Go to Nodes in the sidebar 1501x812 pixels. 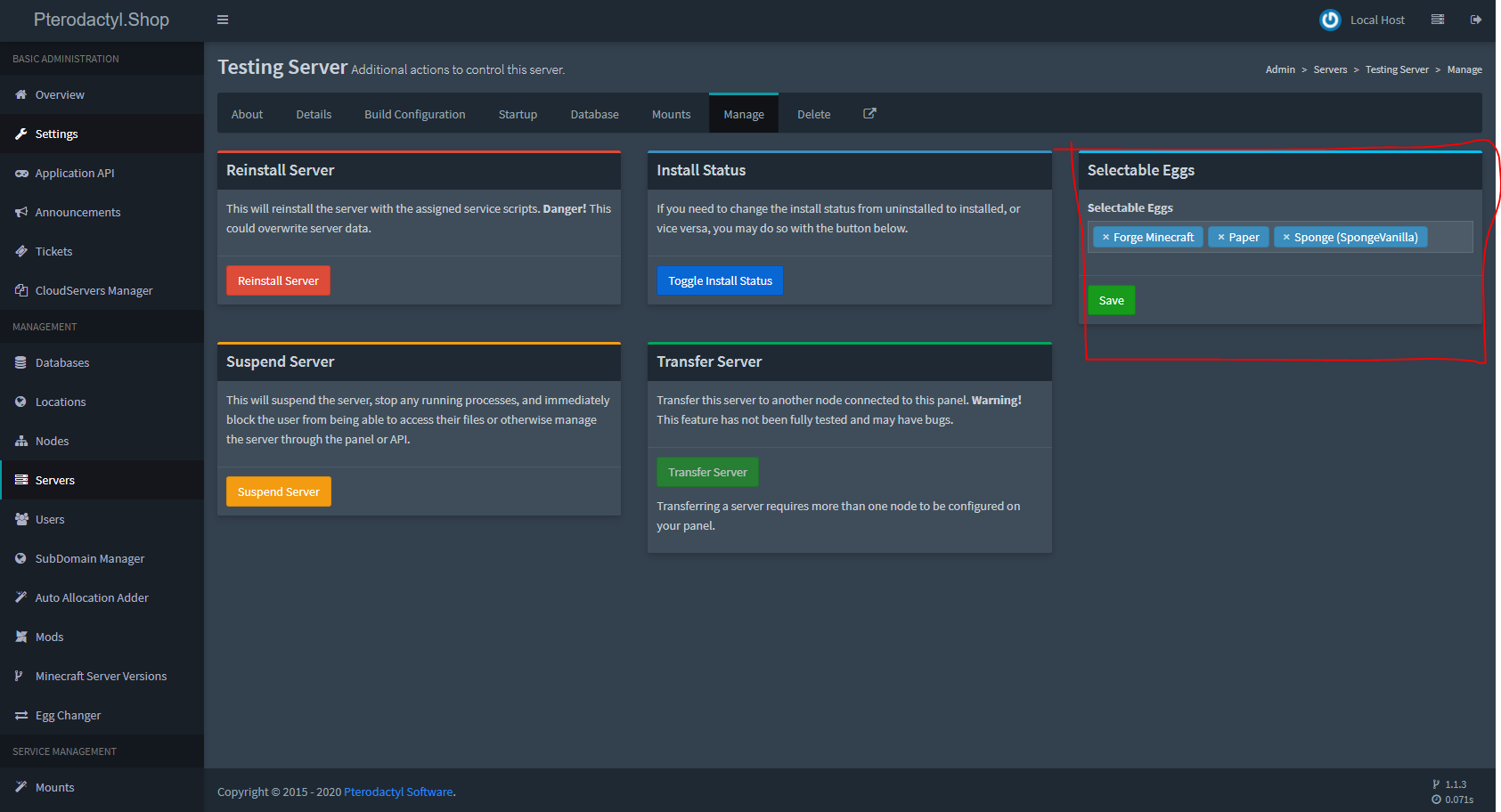tap(52, 442)
